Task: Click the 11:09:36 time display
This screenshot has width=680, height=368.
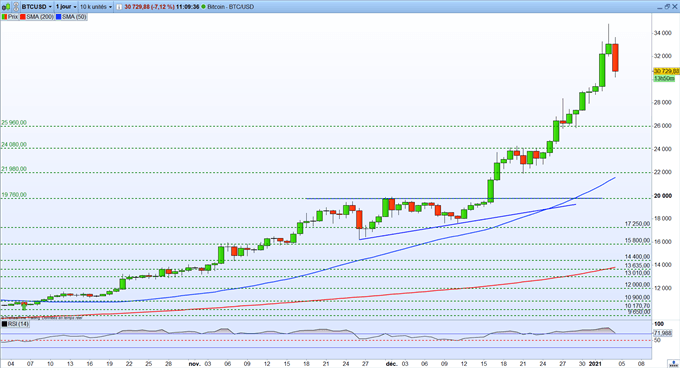Action: [187, 7]
